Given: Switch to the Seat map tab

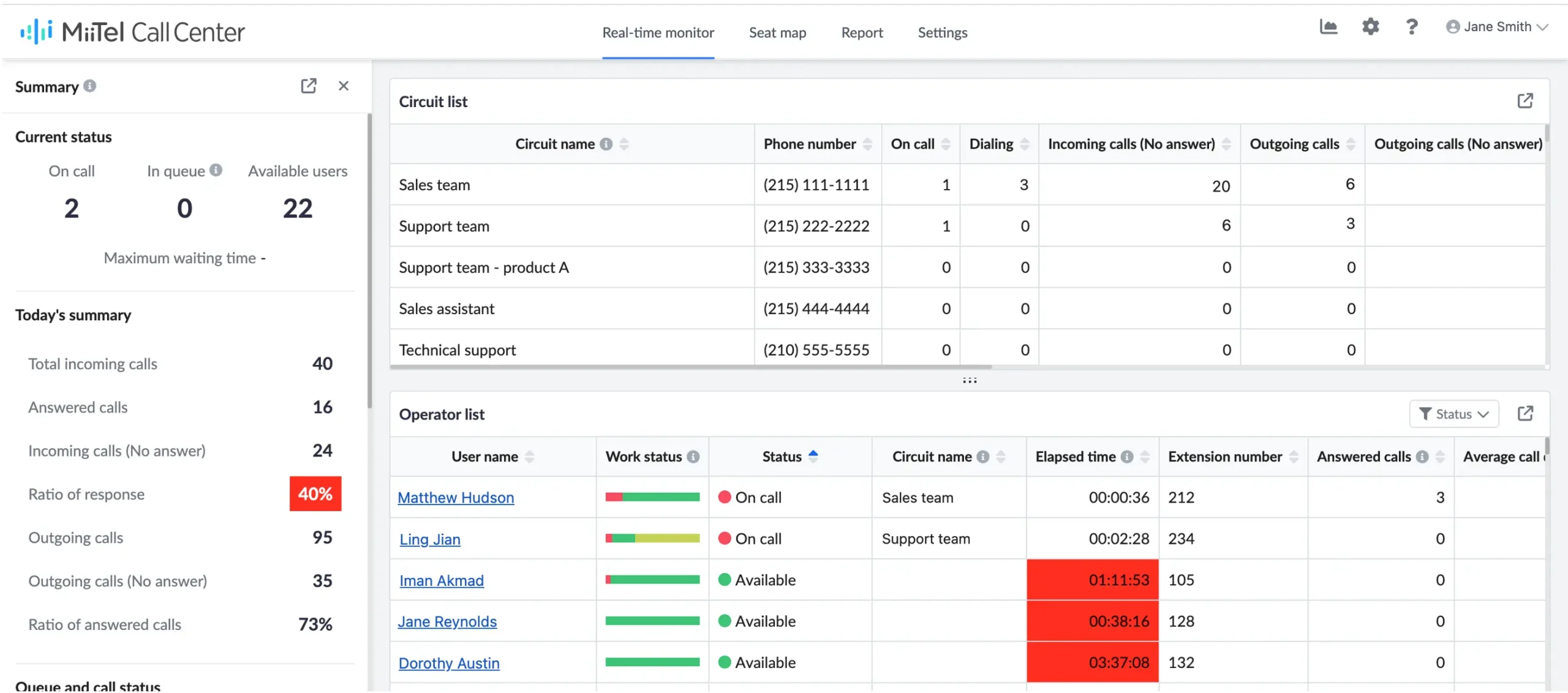Looking at the screenshot, I should coord(777,32).
